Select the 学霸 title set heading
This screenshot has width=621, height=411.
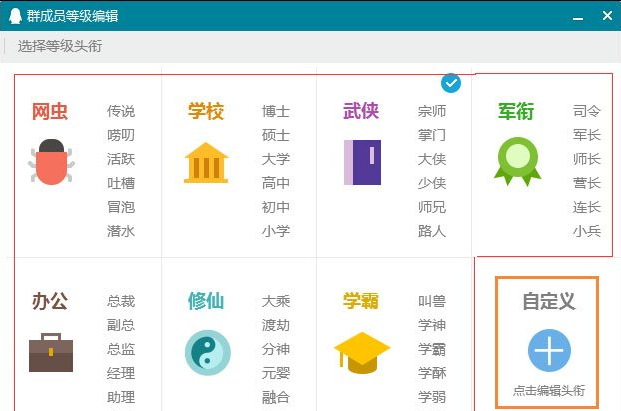361,301
